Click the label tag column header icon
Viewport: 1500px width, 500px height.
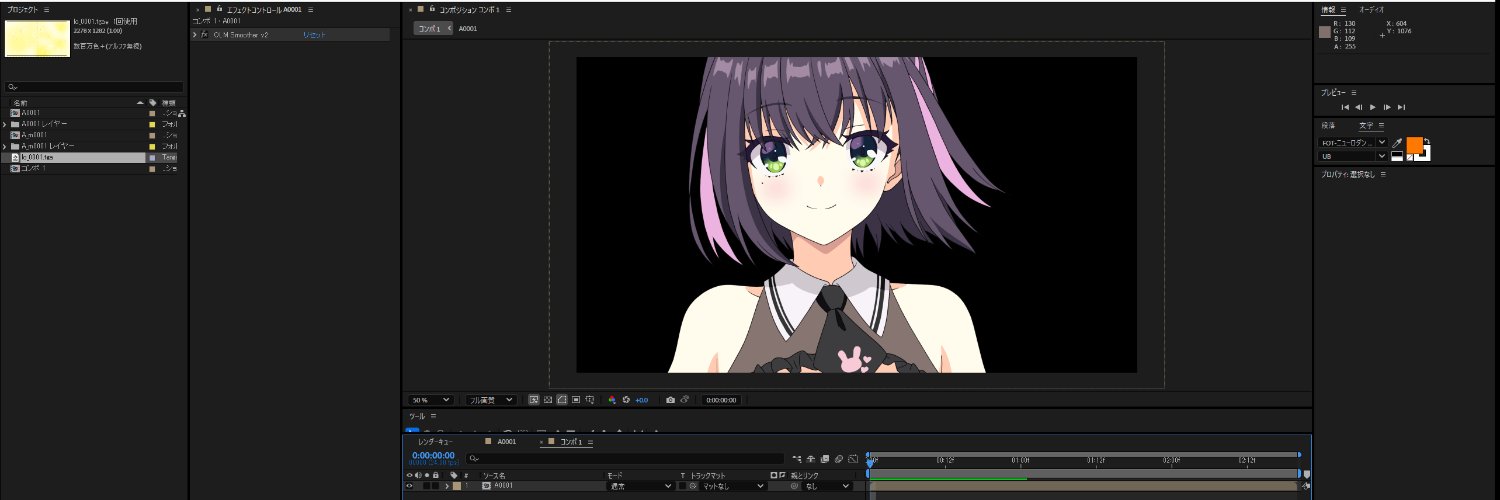(x=152, y=102)
